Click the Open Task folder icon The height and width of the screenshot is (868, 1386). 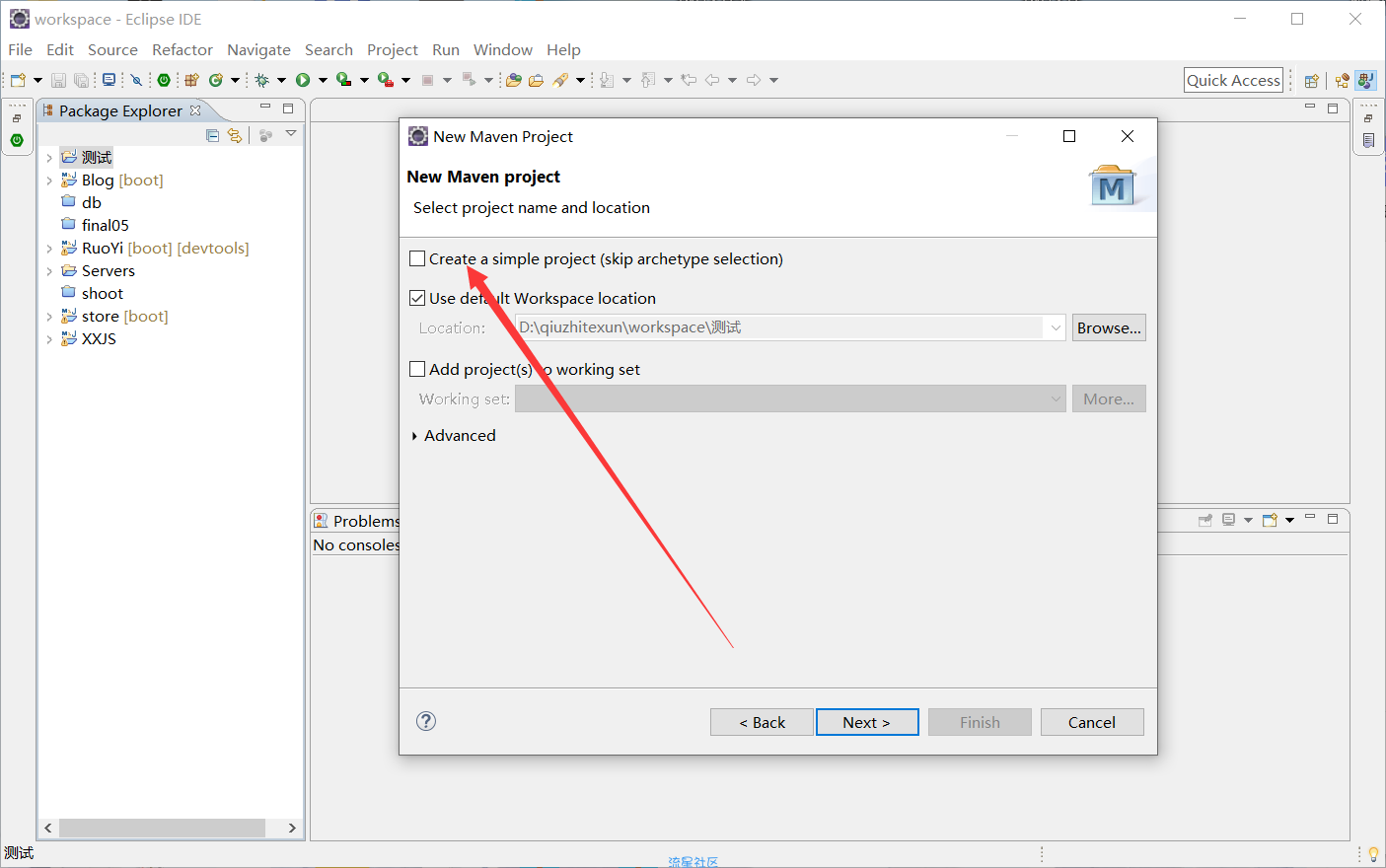[x=536, y=80]
